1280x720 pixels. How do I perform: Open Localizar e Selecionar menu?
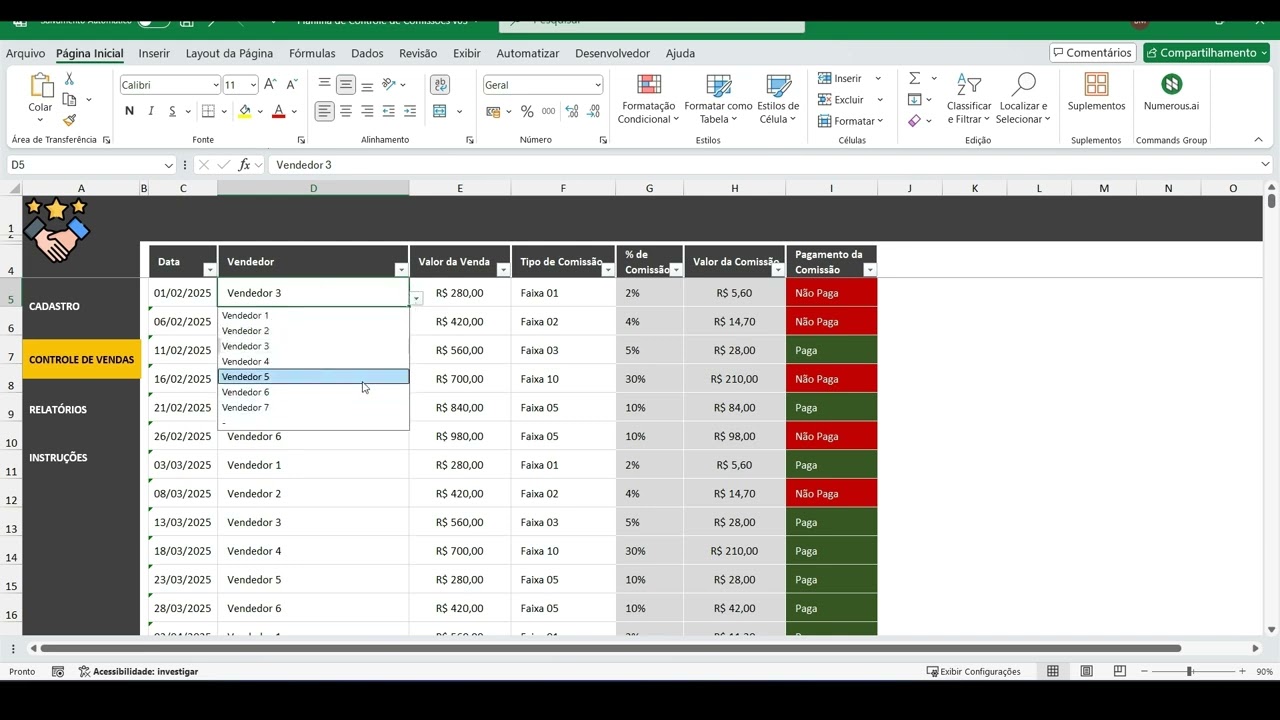pos(1023,98)
